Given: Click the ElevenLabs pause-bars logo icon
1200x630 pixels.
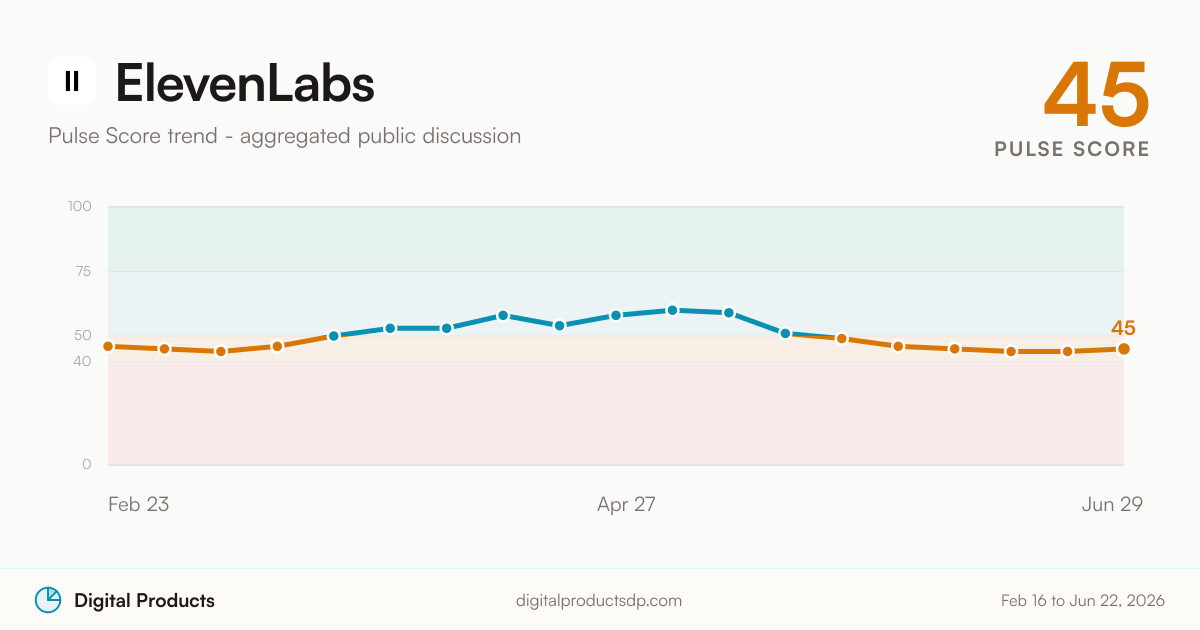Looking at the screenshot, I should click(x=72, y=81).
